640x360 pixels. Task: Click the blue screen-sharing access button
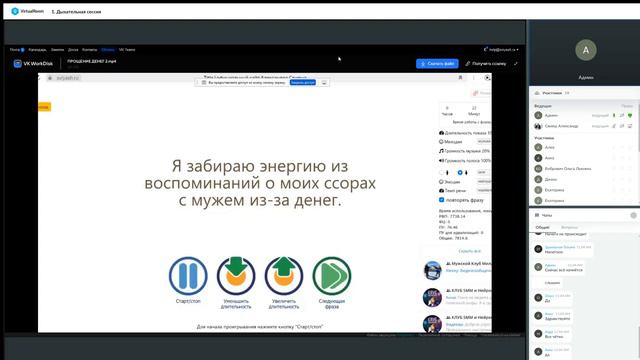(x=302, y=82)
